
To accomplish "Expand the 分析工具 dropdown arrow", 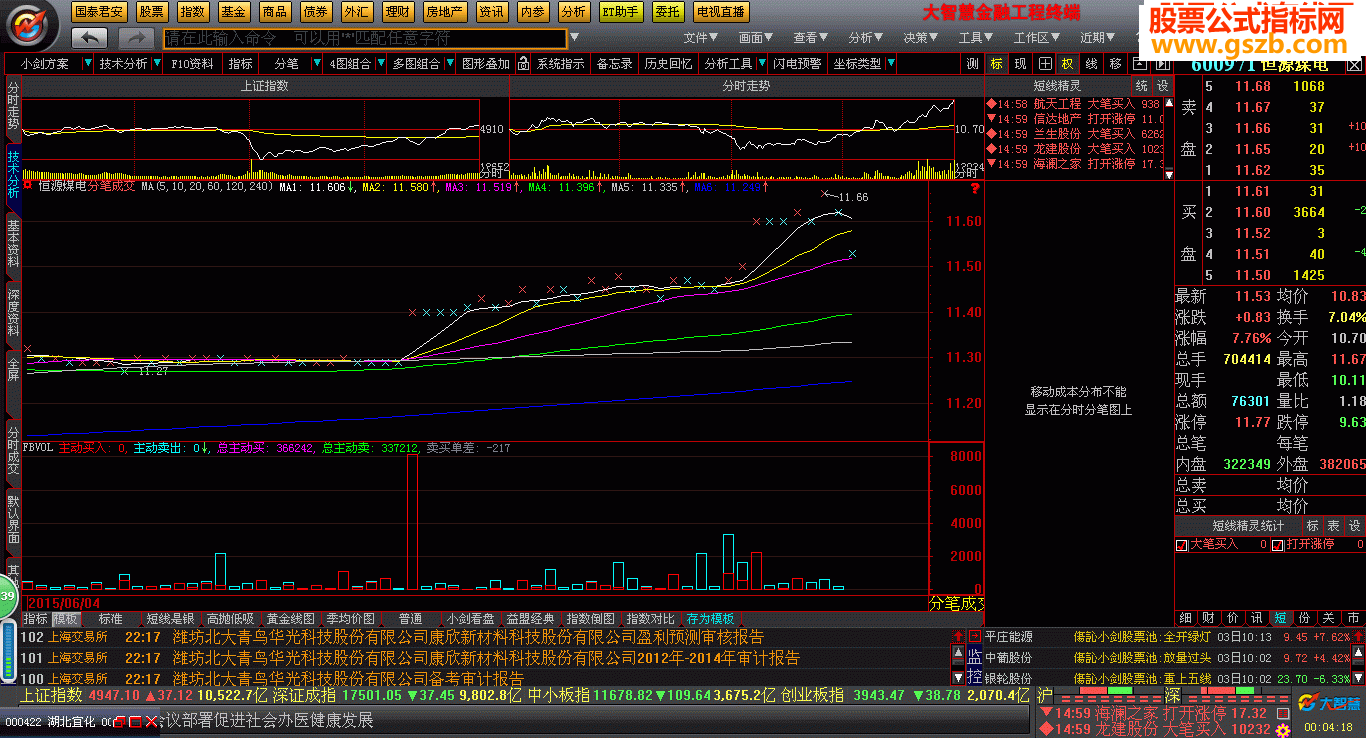I will (x=761, y=64).
